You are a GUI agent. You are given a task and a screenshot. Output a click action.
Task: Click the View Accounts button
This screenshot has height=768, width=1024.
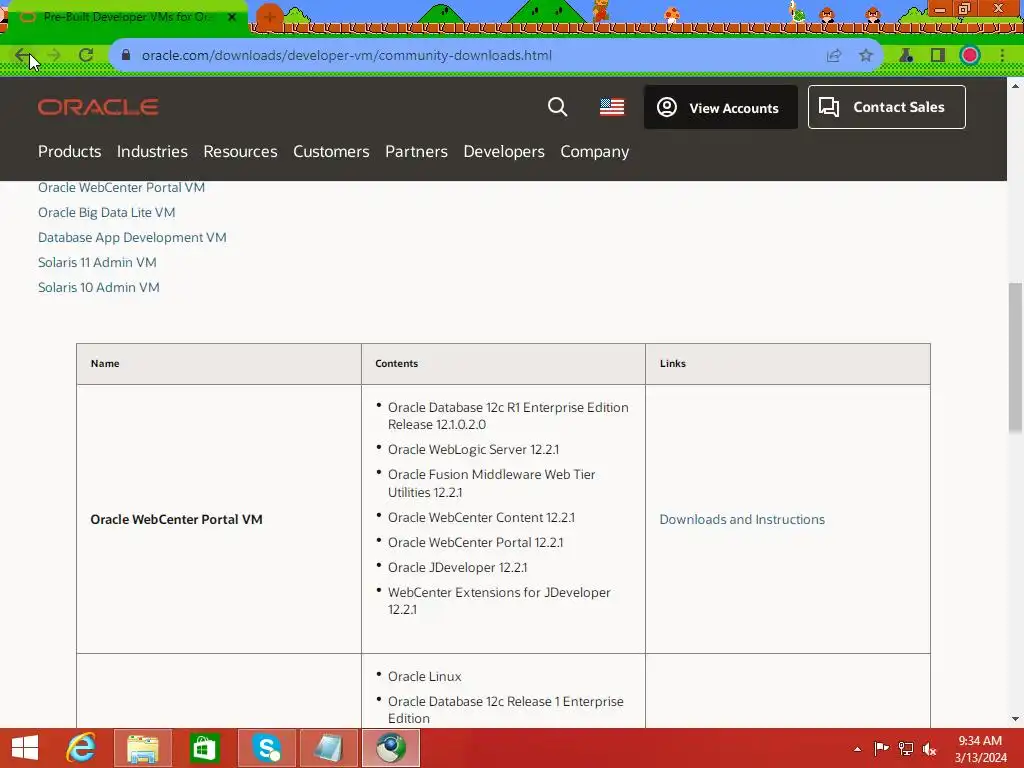(720, 107)
